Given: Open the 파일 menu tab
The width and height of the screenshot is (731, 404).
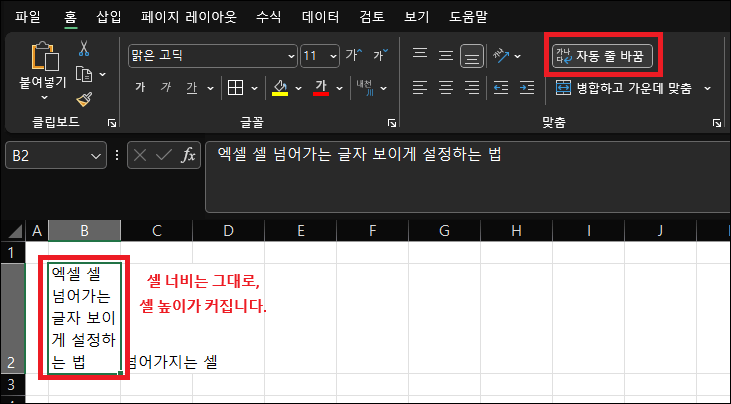Looking at the screenshot, I should pos(28,17).
